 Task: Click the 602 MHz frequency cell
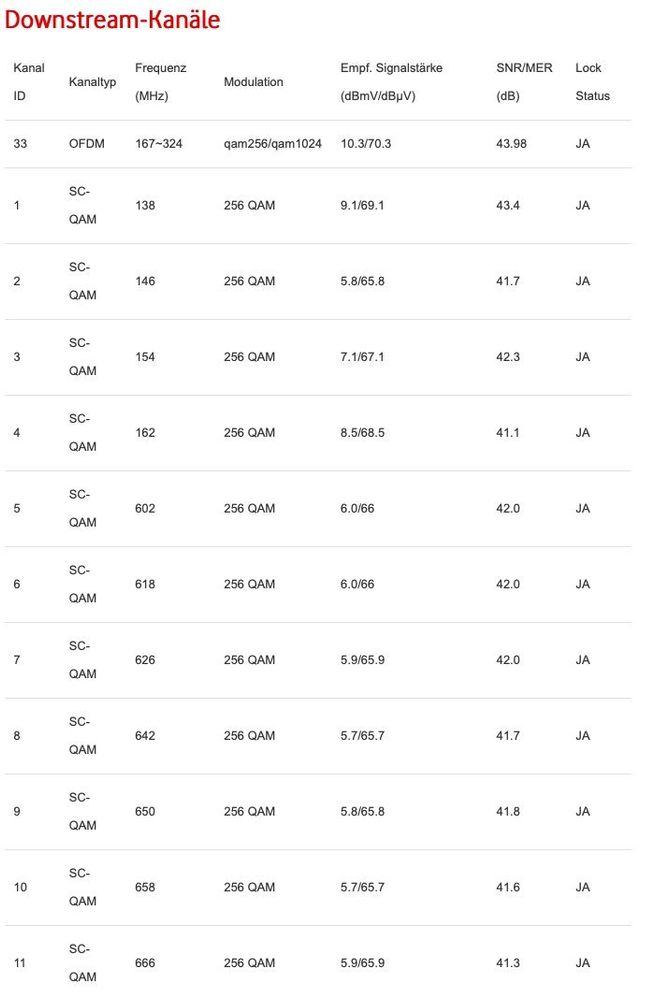click(145, 509)
